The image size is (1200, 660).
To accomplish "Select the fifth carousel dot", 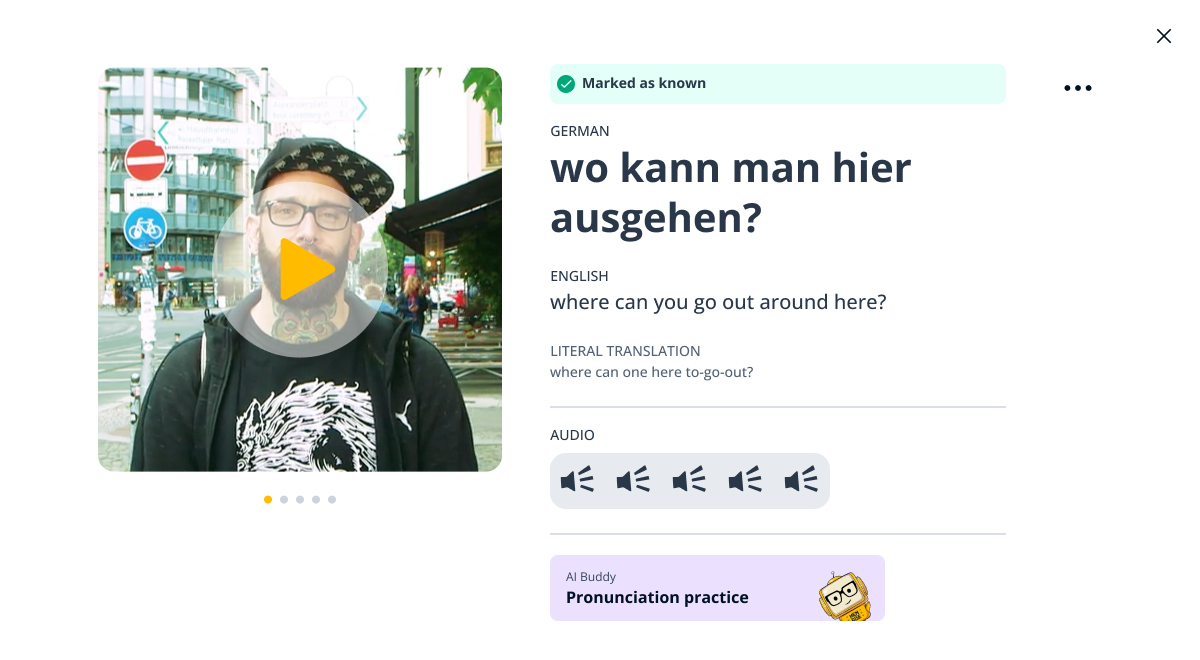I will (x=332, y=499).
